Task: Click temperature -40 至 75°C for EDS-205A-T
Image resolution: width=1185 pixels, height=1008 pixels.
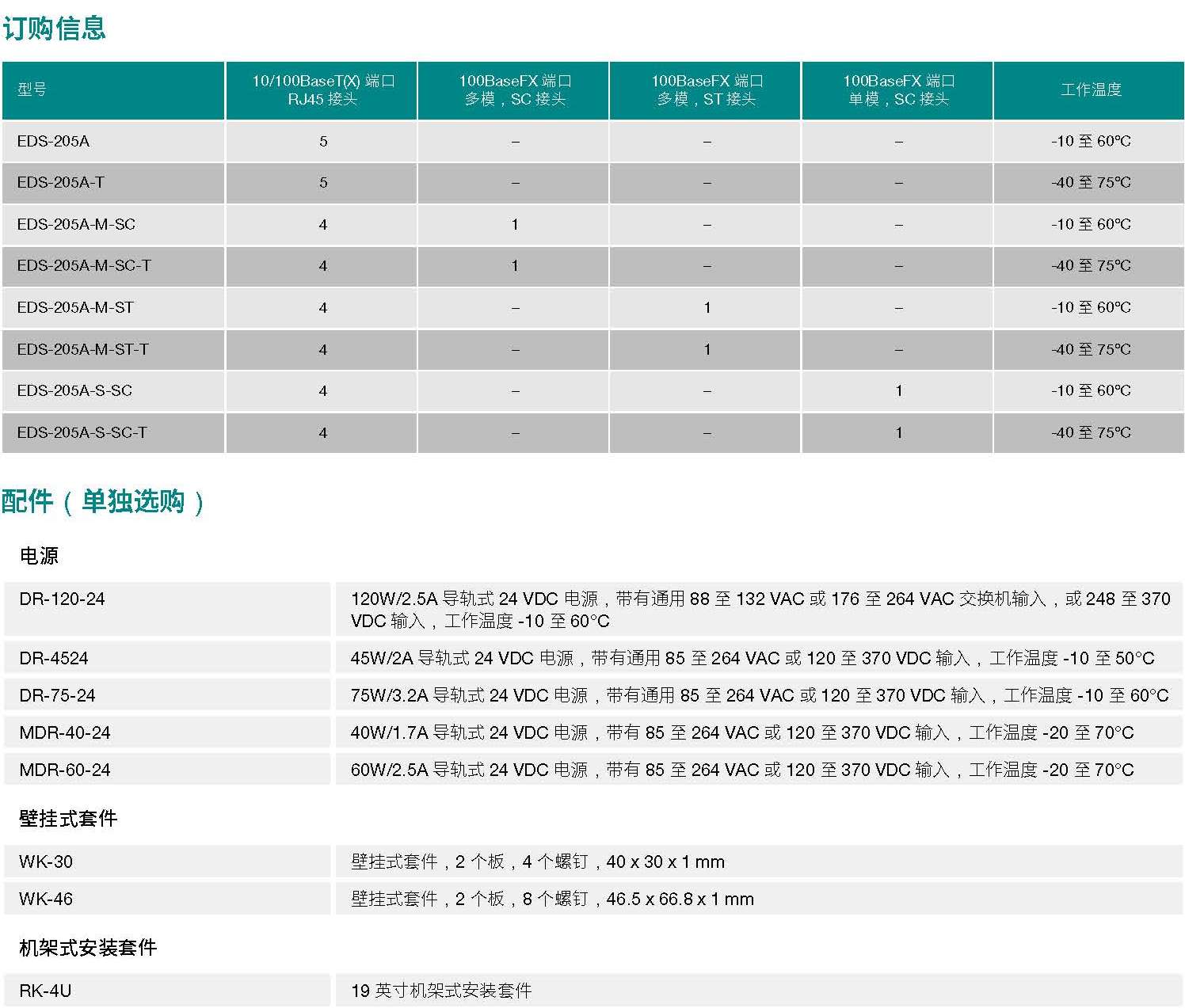Action: pos(1091,182)
